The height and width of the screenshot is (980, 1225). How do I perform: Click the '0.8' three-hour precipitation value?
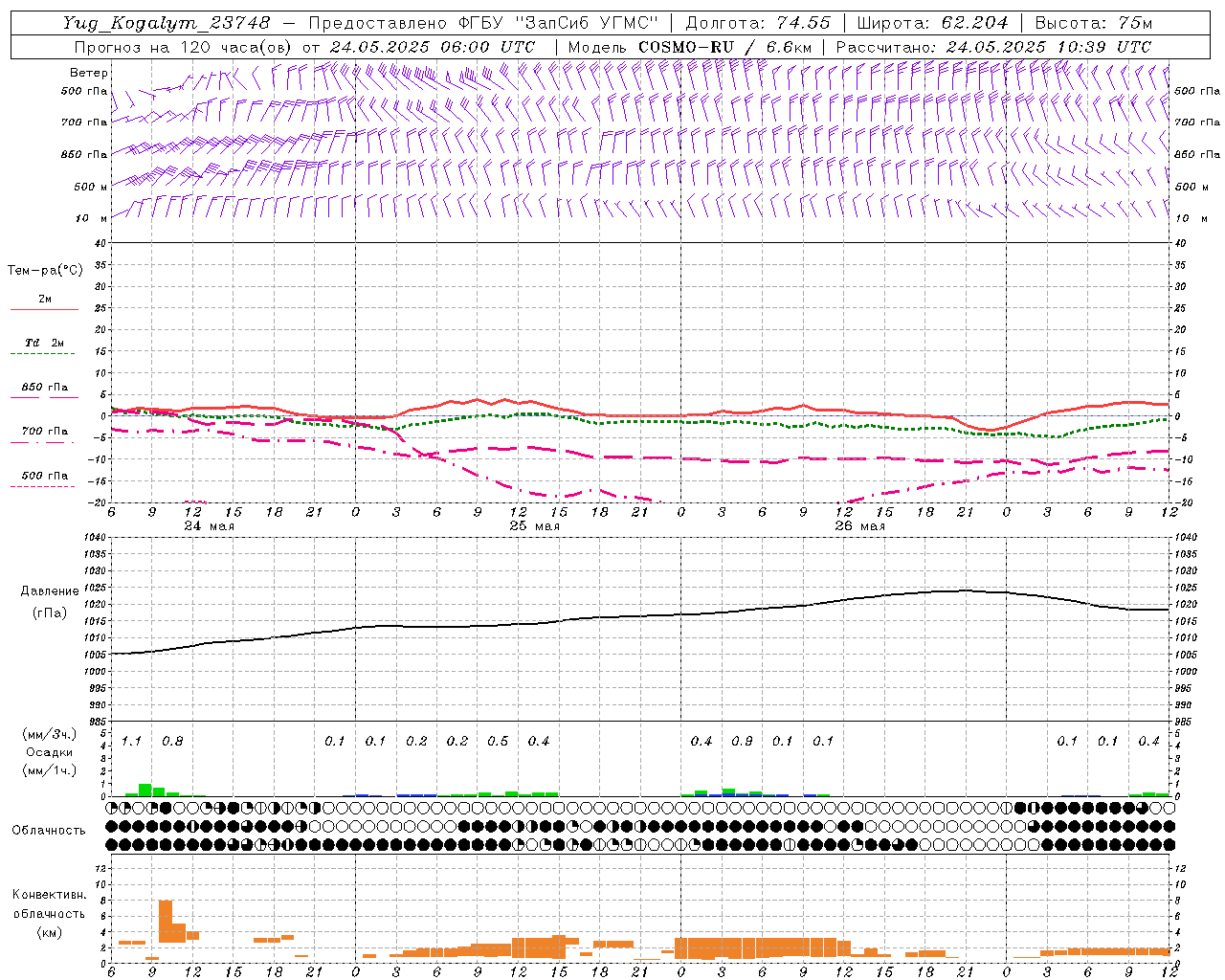click(172, 742)
